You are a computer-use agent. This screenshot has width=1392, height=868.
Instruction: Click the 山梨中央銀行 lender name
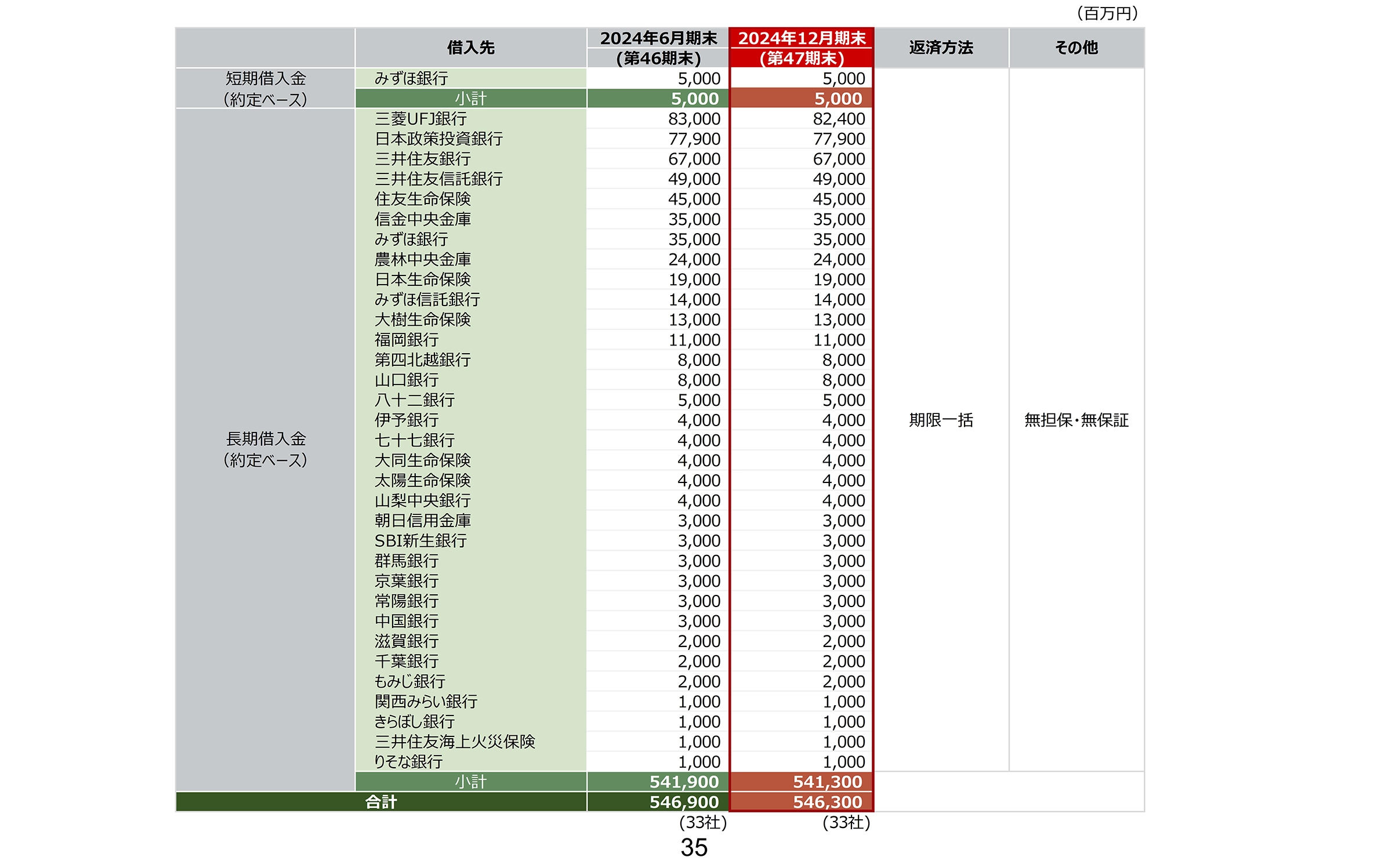(422, 500)
